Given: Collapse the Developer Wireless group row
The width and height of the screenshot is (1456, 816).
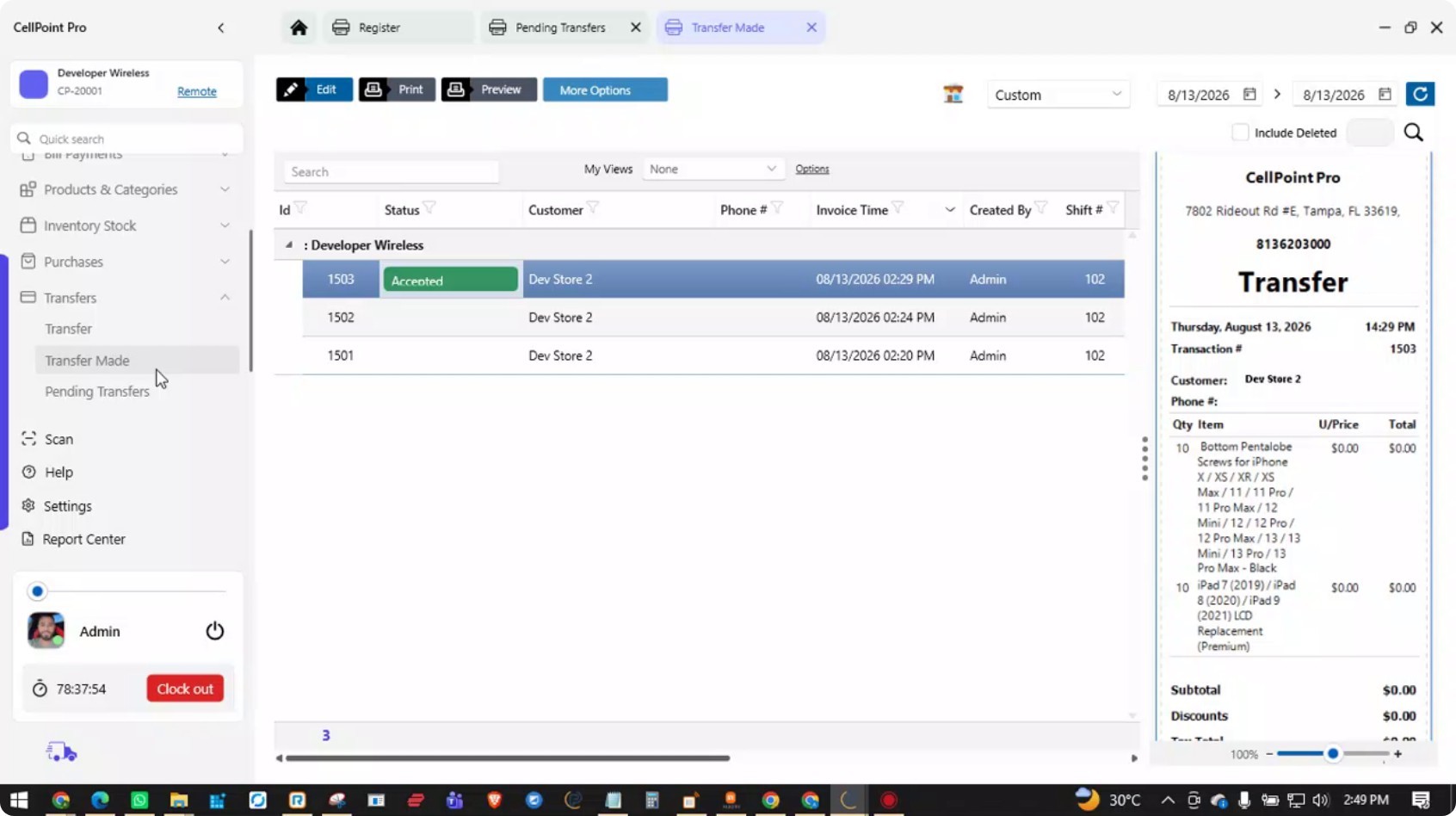Looking at the screenshot, I should [289, 245].
